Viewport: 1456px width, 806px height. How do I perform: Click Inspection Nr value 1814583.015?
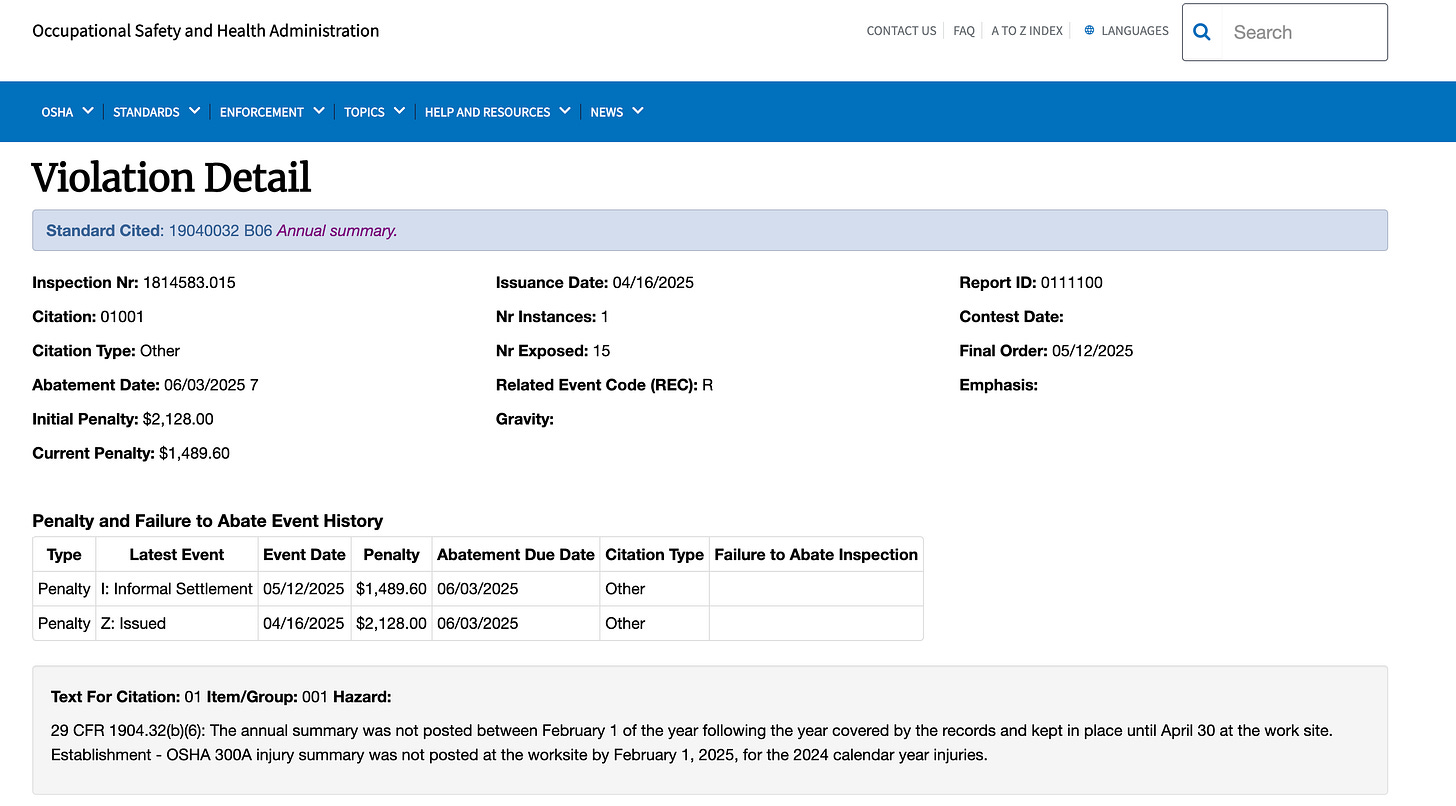pos(189,283)
